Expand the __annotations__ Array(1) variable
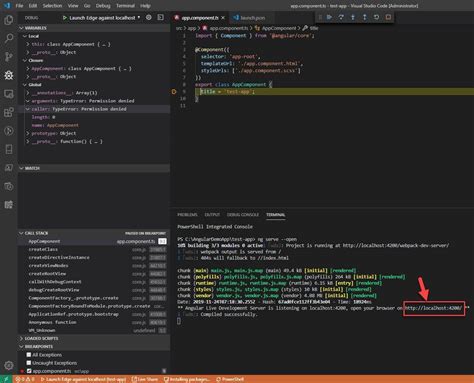This screenshot has width=474, height=383. pyautogui.click(x=28, y=93)
